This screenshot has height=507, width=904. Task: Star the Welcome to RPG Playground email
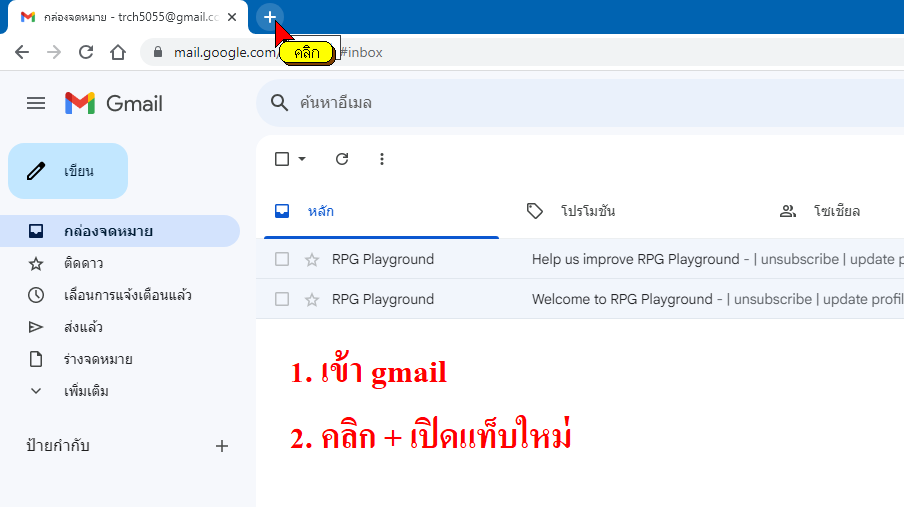pos(312,299)
